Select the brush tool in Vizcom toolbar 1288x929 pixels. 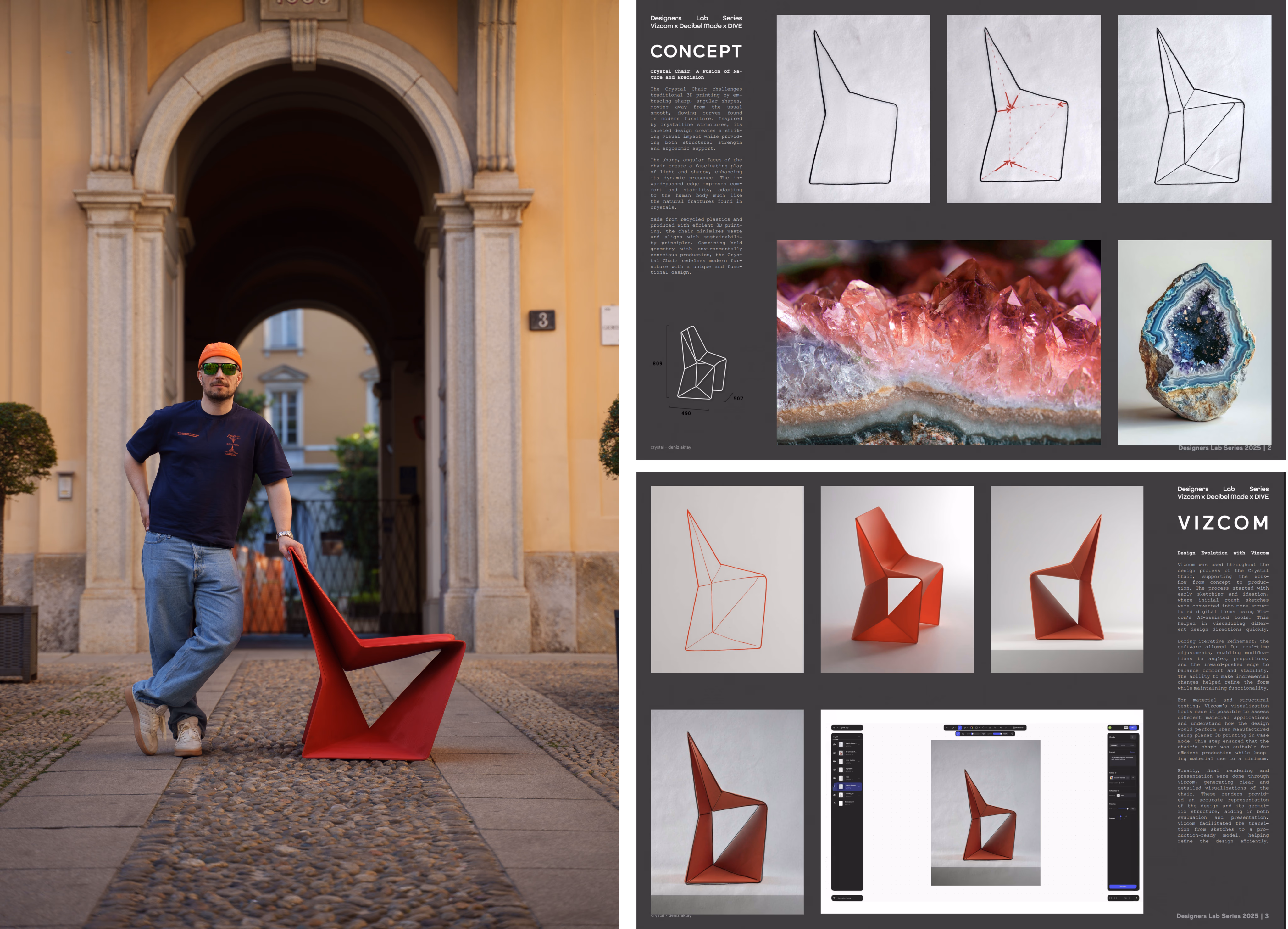(x=960, y=728)
